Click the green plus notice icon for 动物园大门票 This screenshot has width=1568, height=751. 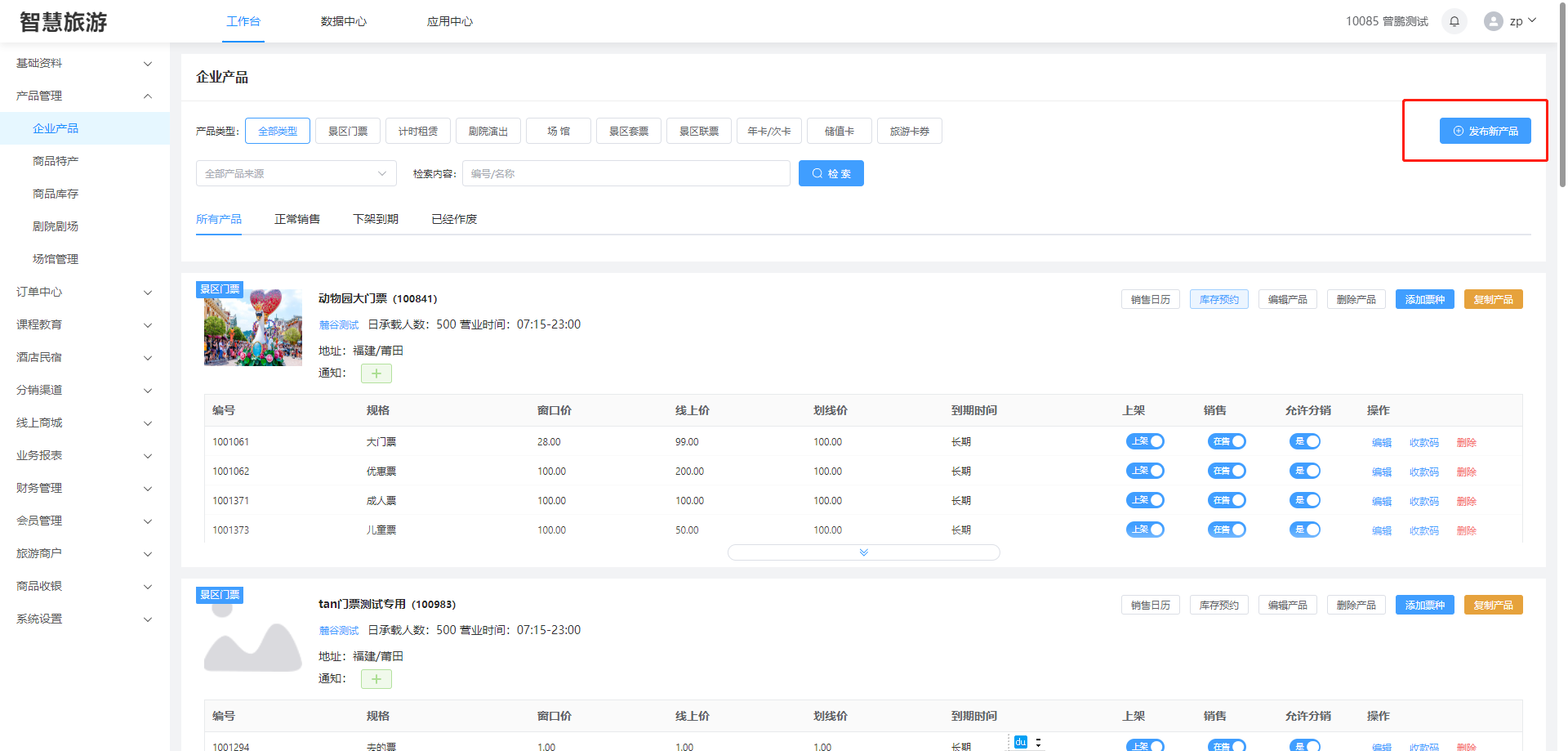[376, 373]
